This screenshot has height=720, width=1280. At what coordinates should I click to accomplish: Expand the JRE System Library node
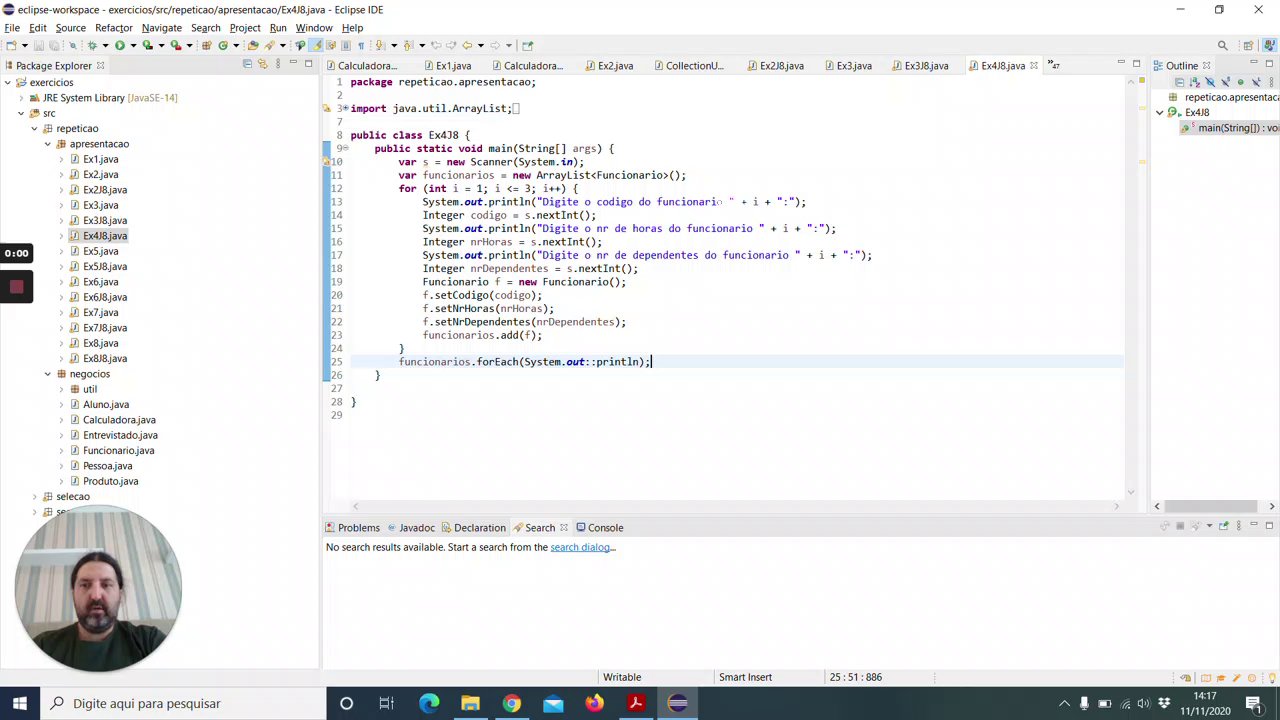21,98
